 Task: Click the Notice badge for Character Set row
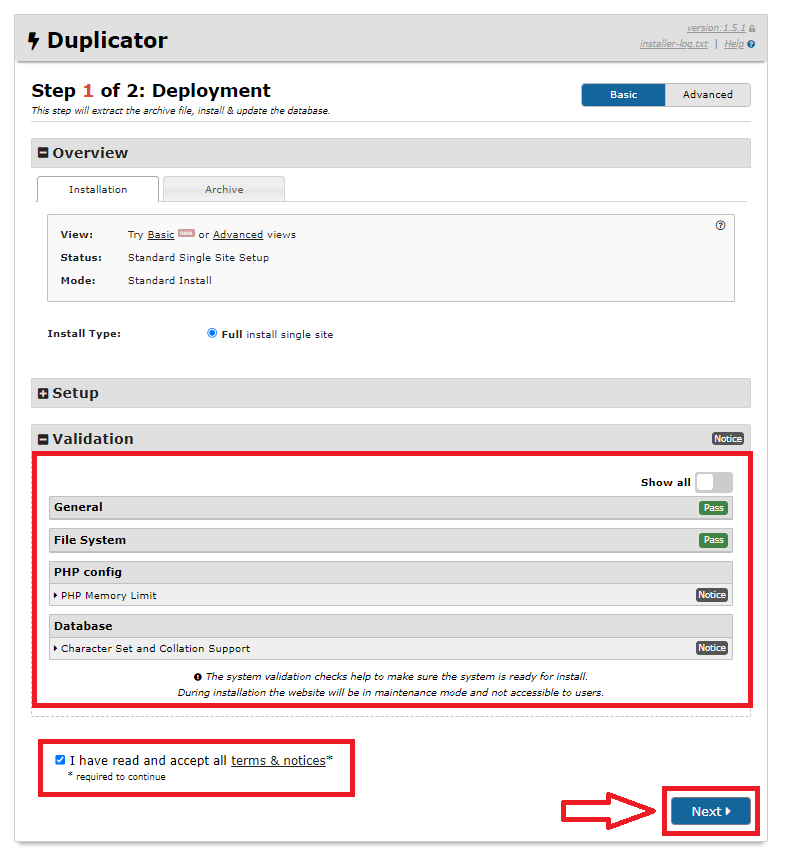click(712, 648)
